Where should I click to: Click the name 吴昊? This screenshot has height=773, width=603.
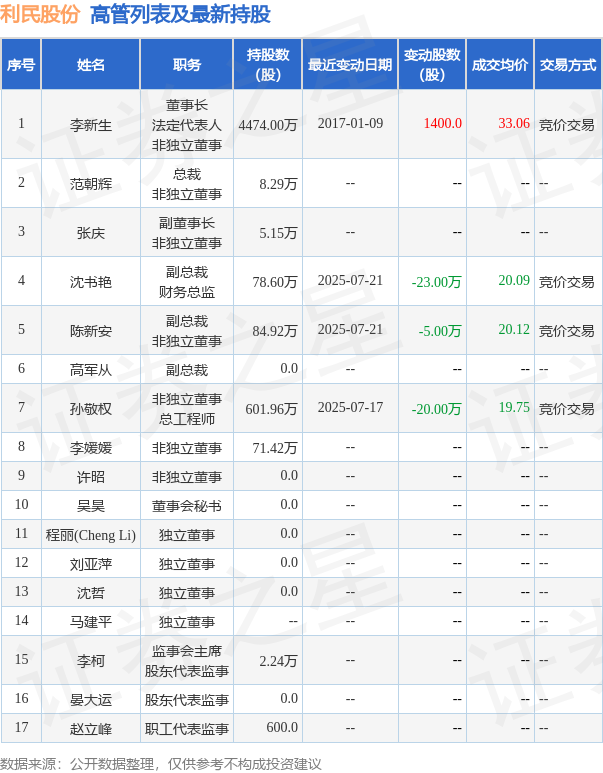point(91,506)
